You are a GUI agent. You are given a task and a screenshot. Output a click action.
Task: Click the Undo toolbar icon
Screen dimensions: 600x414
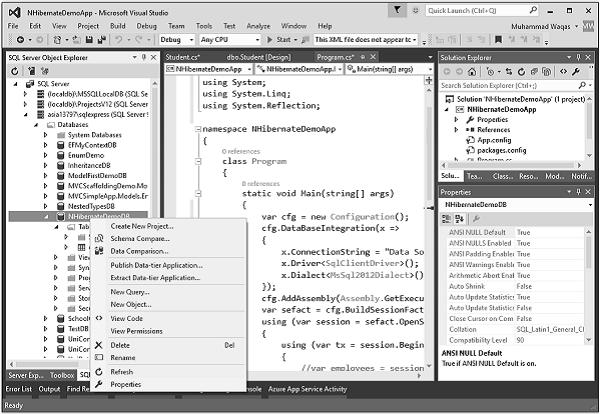pos(119,39)
